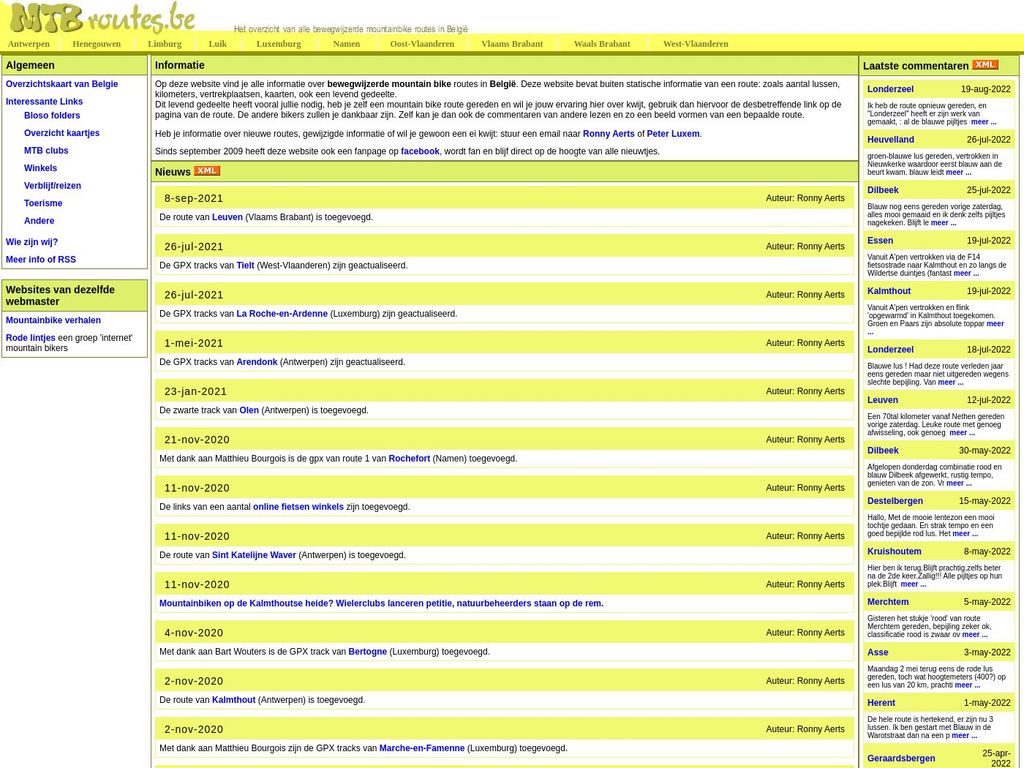
Task: Open Dilbeek comment dated 25-jul-2022
Action: [x=883, y=190]
